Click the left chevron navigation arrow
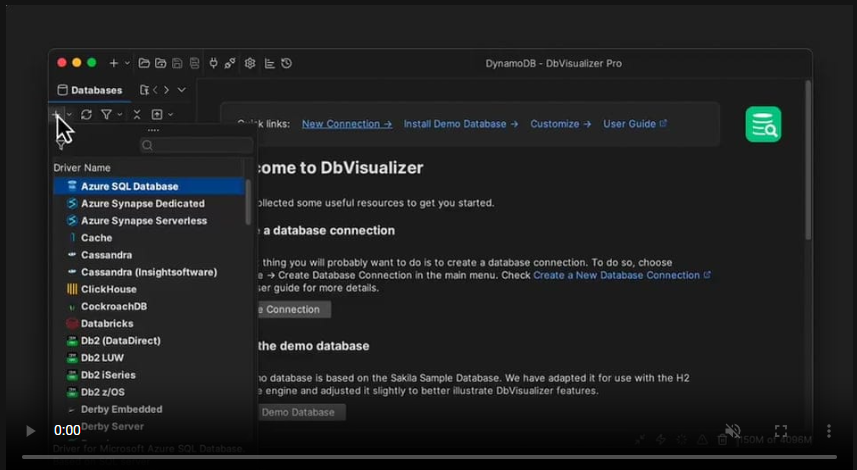Screen dimensions: 857x470 tap(155, 90)
